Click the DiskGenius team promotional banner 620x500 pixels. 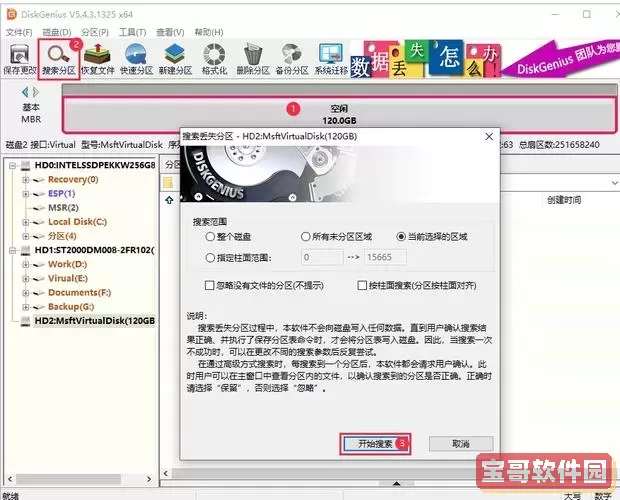point(561,58)
